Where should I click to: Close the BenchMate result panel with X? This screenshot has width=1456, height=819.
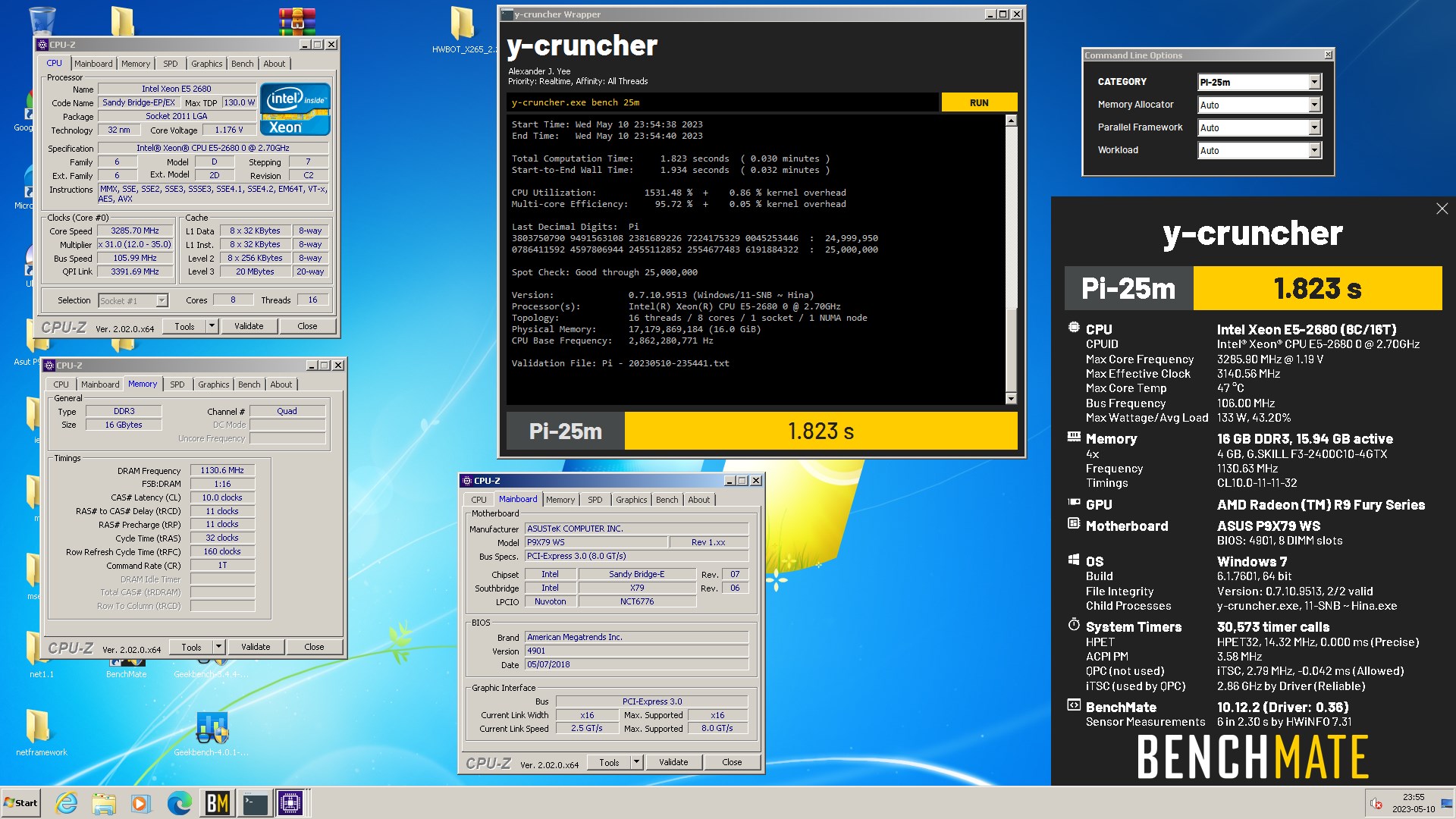click(x=1442, y=209)
